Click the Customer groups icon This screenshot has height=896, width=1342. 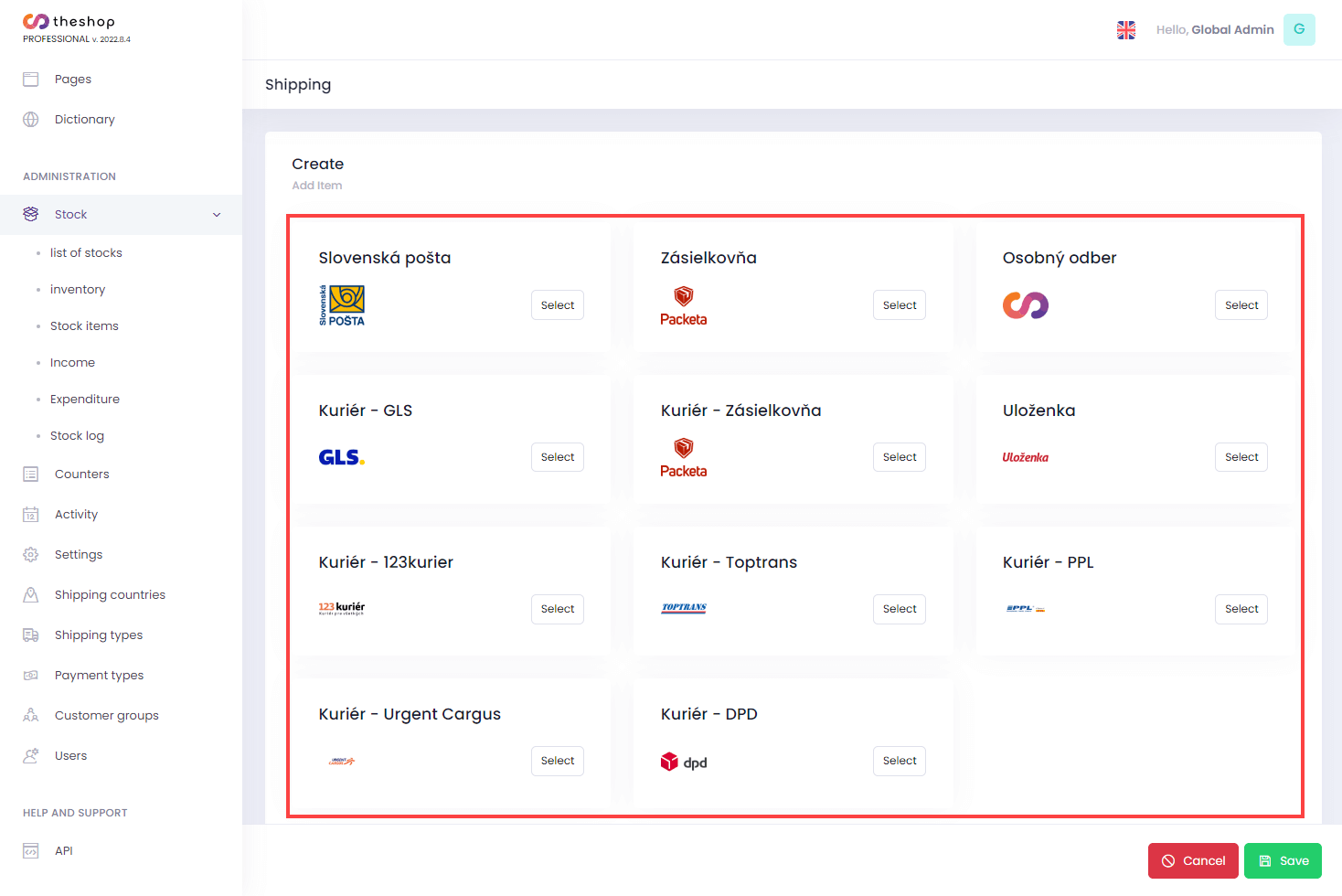point(31,716)
